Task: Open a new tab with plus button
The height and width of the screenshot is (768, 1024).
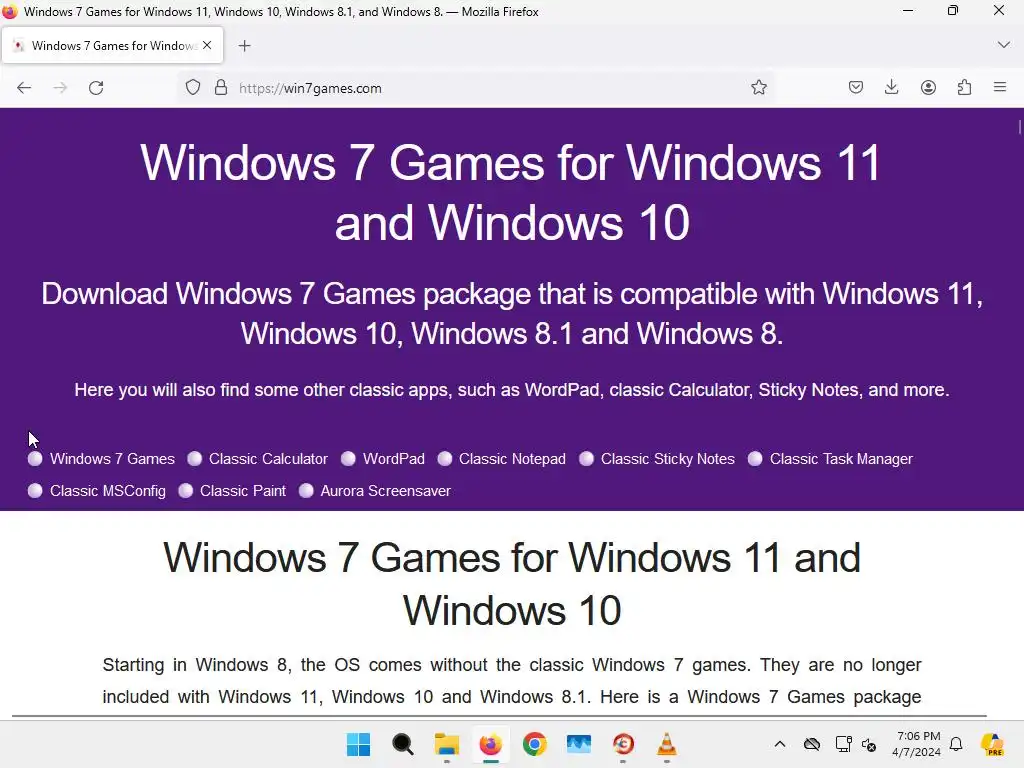Action: [244, 46]
